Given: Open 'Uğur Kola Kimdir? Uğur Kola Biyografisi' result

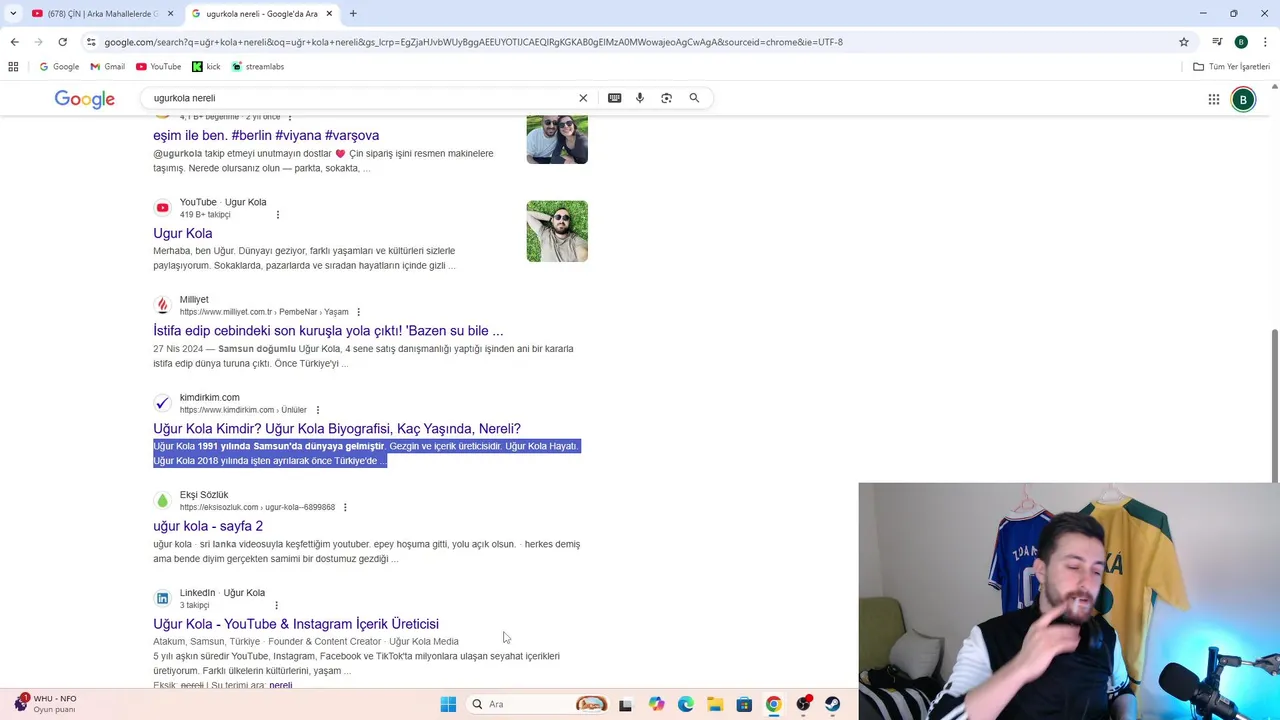Looking at the screenshot, I should pos(337,429).
